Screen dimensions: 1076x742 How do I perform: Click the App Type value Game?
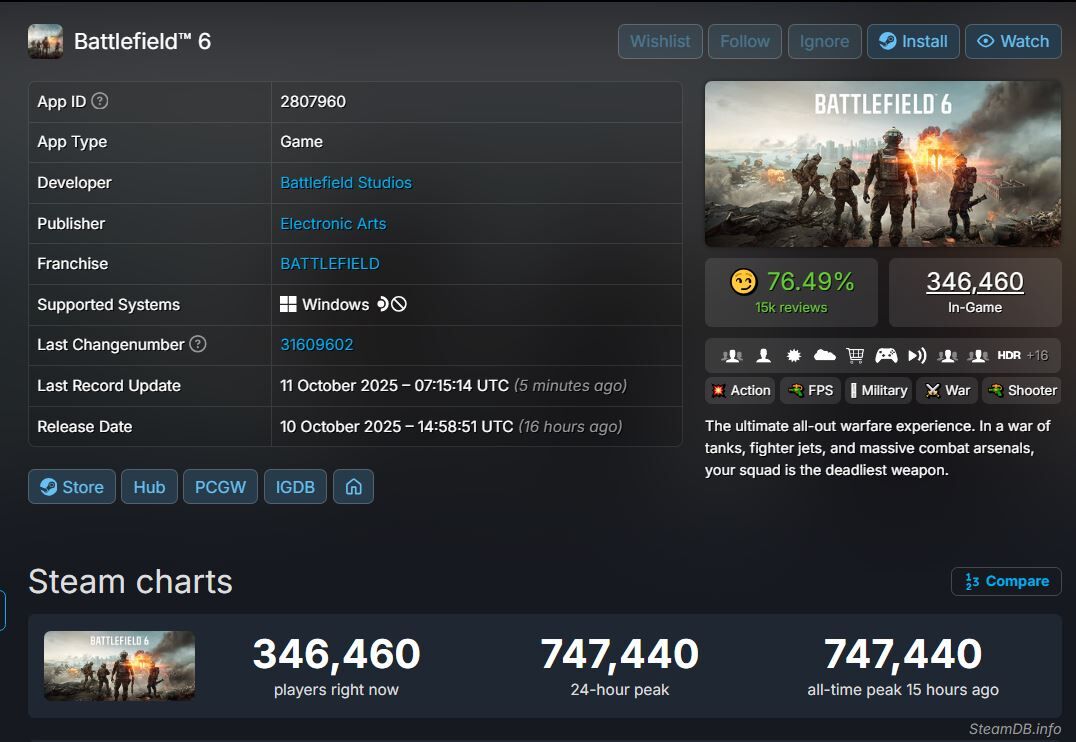301,142
